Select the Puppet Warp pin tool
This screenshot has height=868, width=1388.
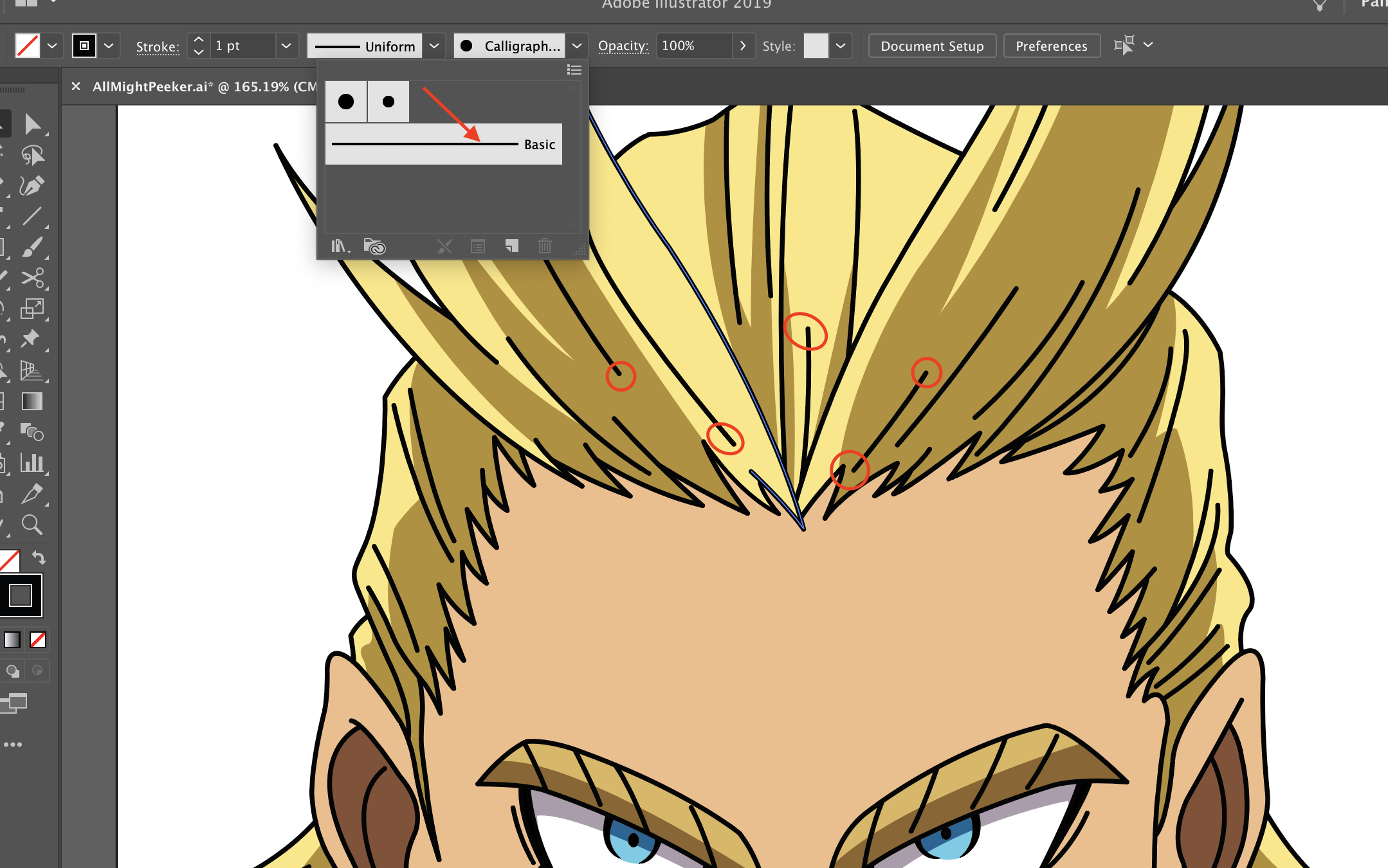click(31, 339)
